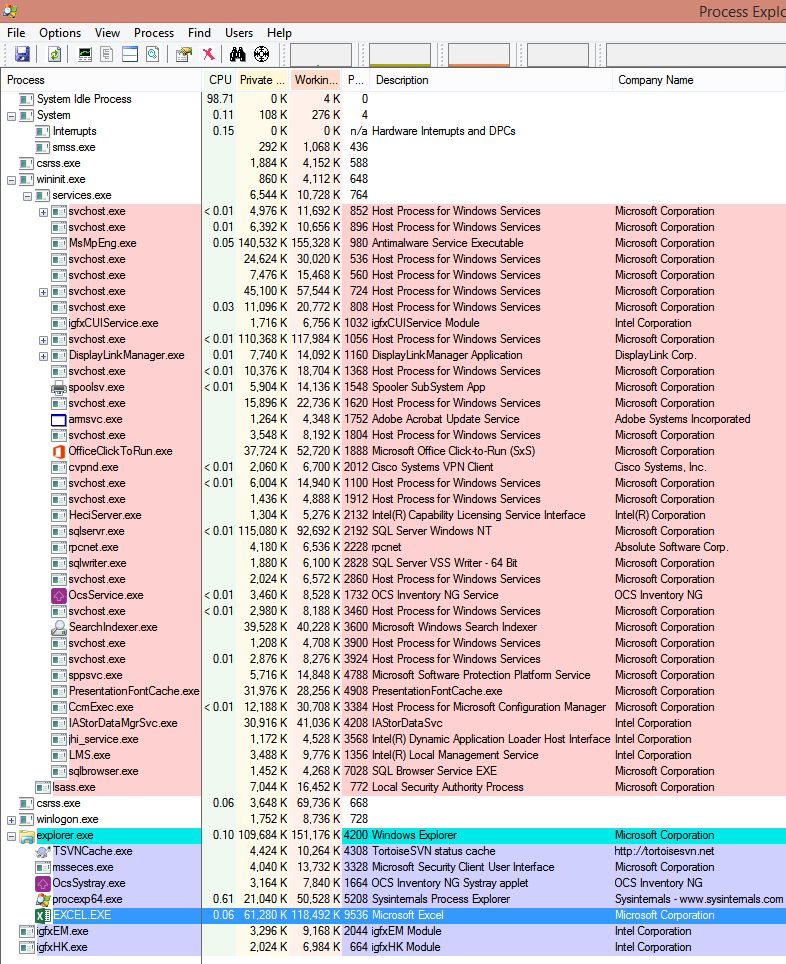
Task: Click the View DLLs/Handles toolbar icon
Action: click(153, 54)
